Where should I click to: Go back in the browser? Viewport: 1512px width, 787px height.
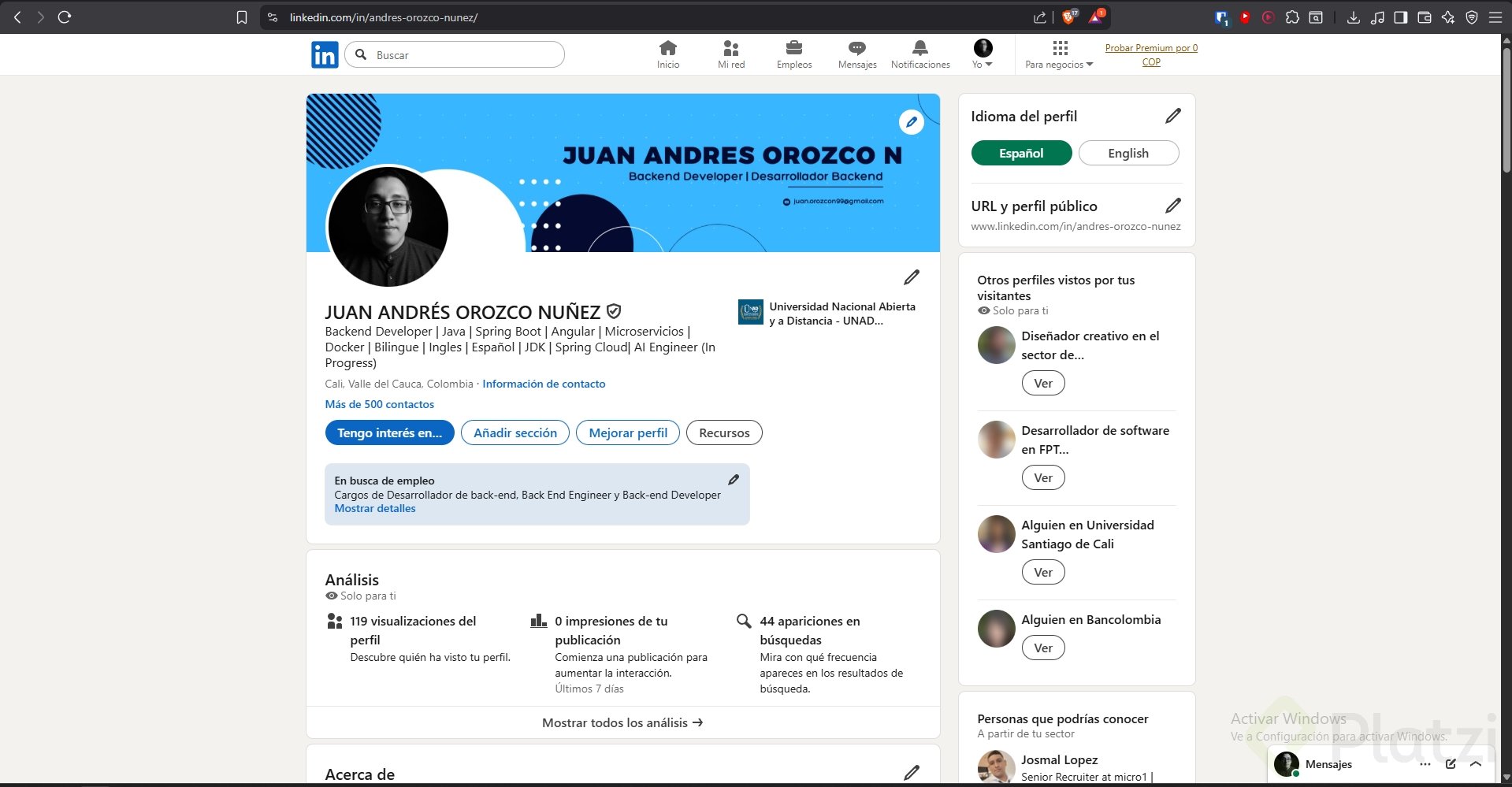point(17,17)
